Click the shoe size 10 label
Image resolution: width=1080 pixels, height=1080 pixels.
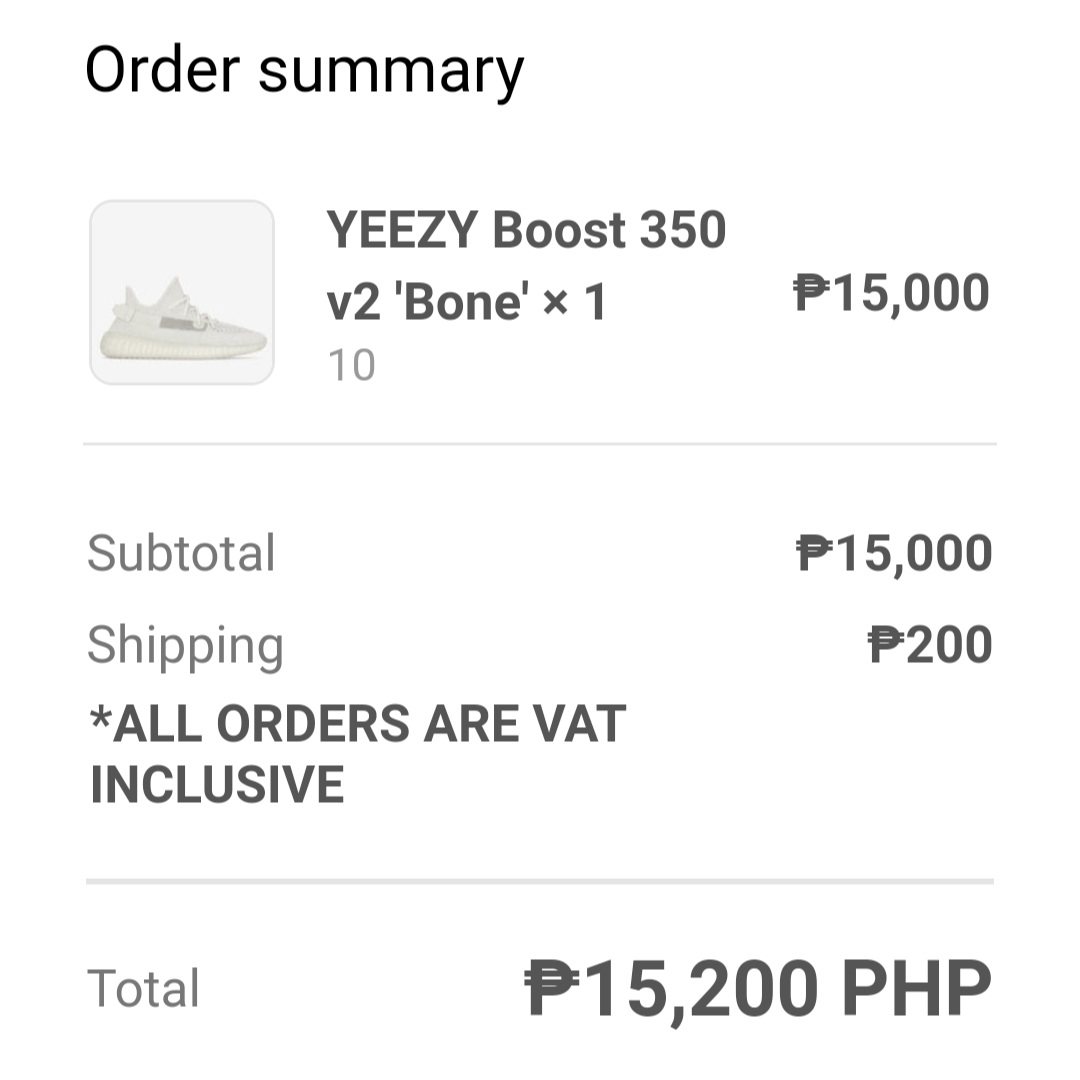pyautogui.click(x=351, y=365)
